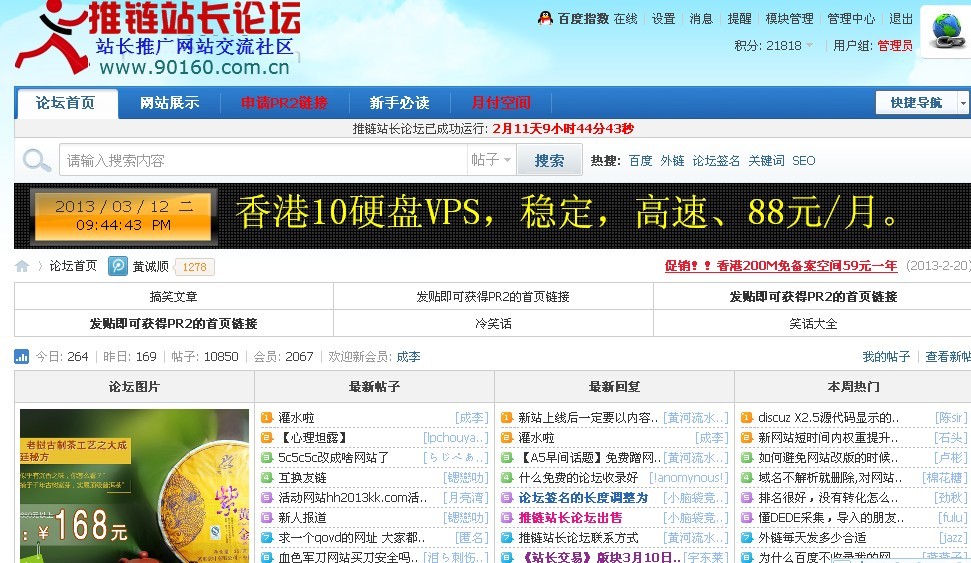Click the magnifying glass search icon
Viewport: 971px width, 563px height.
click(x=37, y=160)
